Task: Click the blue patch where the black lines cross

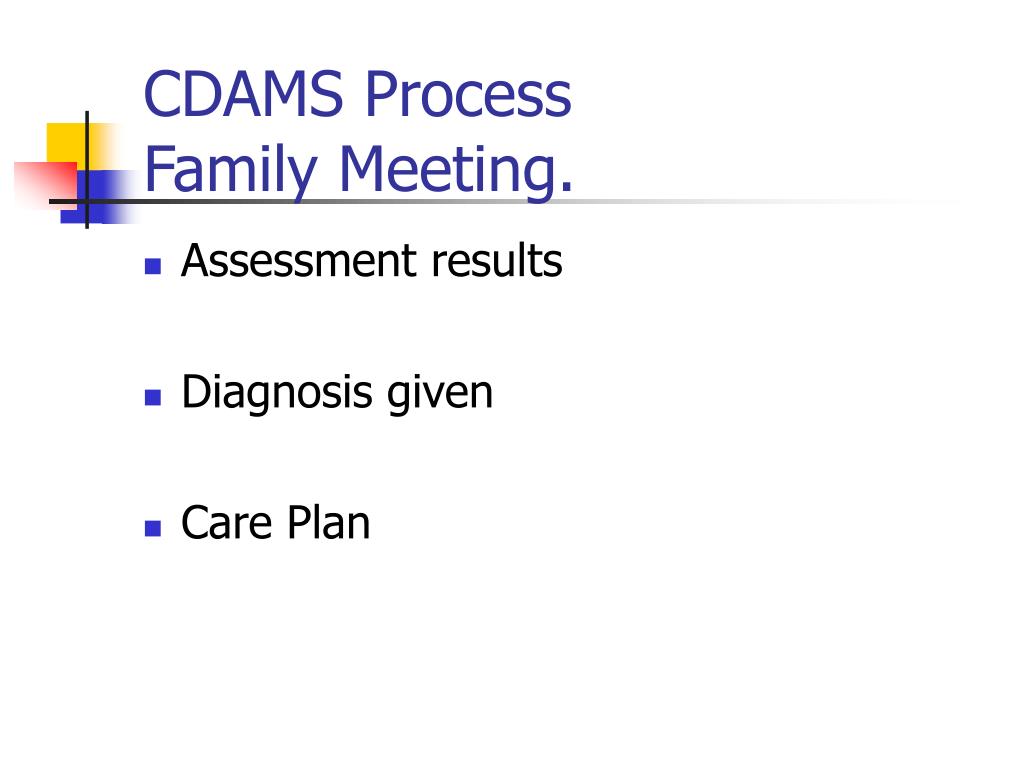Action: click(88, 201)
